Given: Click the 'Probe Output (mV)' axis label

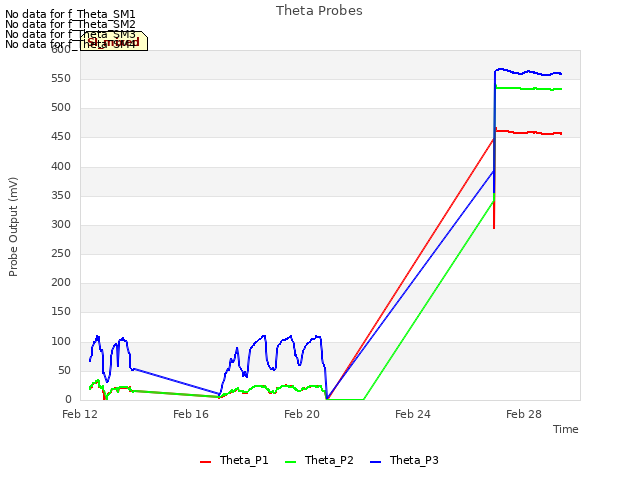Looking at the screenshot, I should [13, 227].
